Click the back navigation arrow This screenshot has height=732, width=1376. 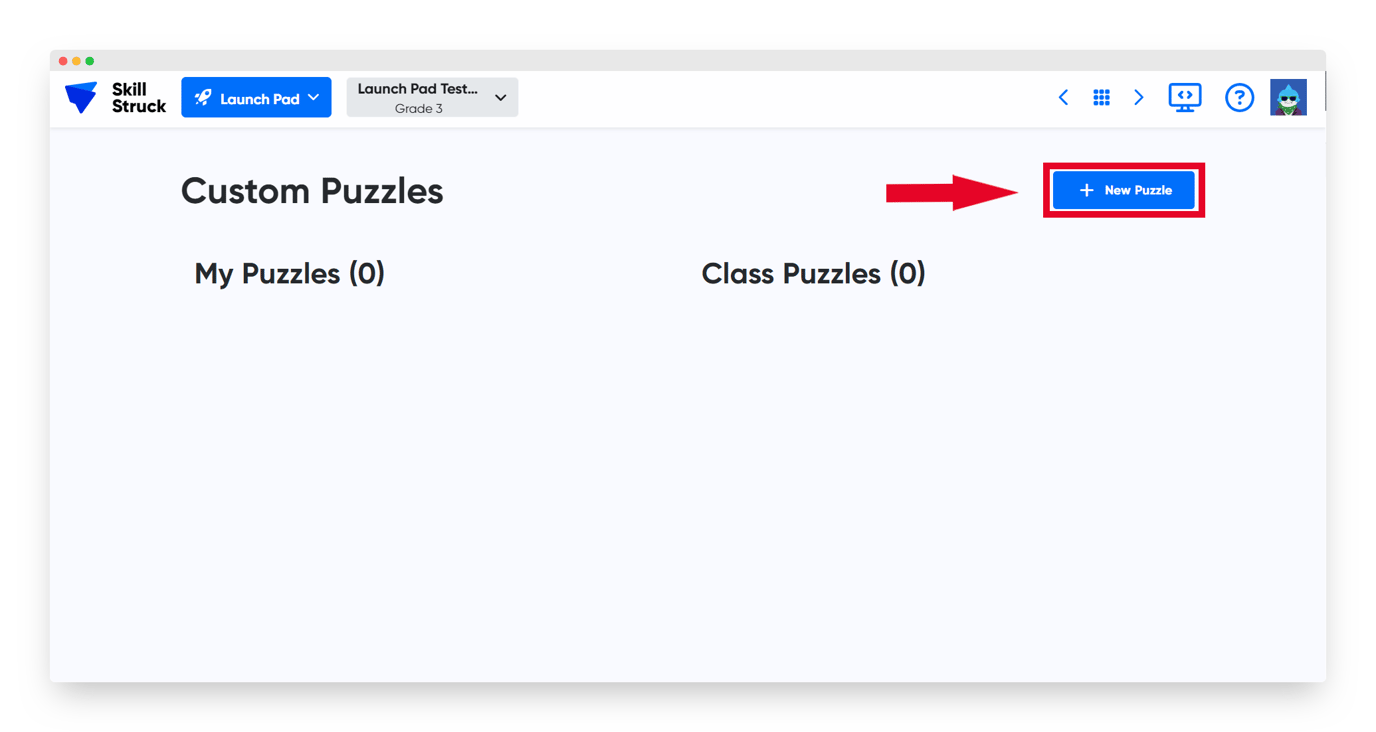point(1063,97)
